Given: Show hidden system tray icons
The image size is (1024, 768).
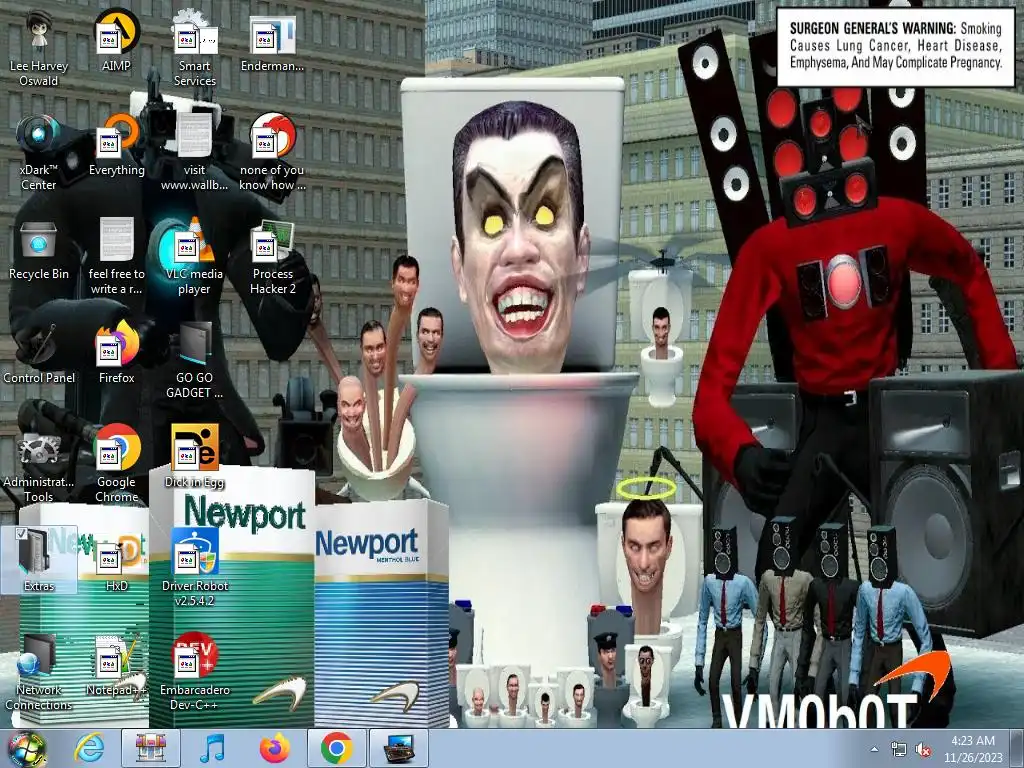Looking at the screenshot, I should pyautogui.click(x=874, y=749).
